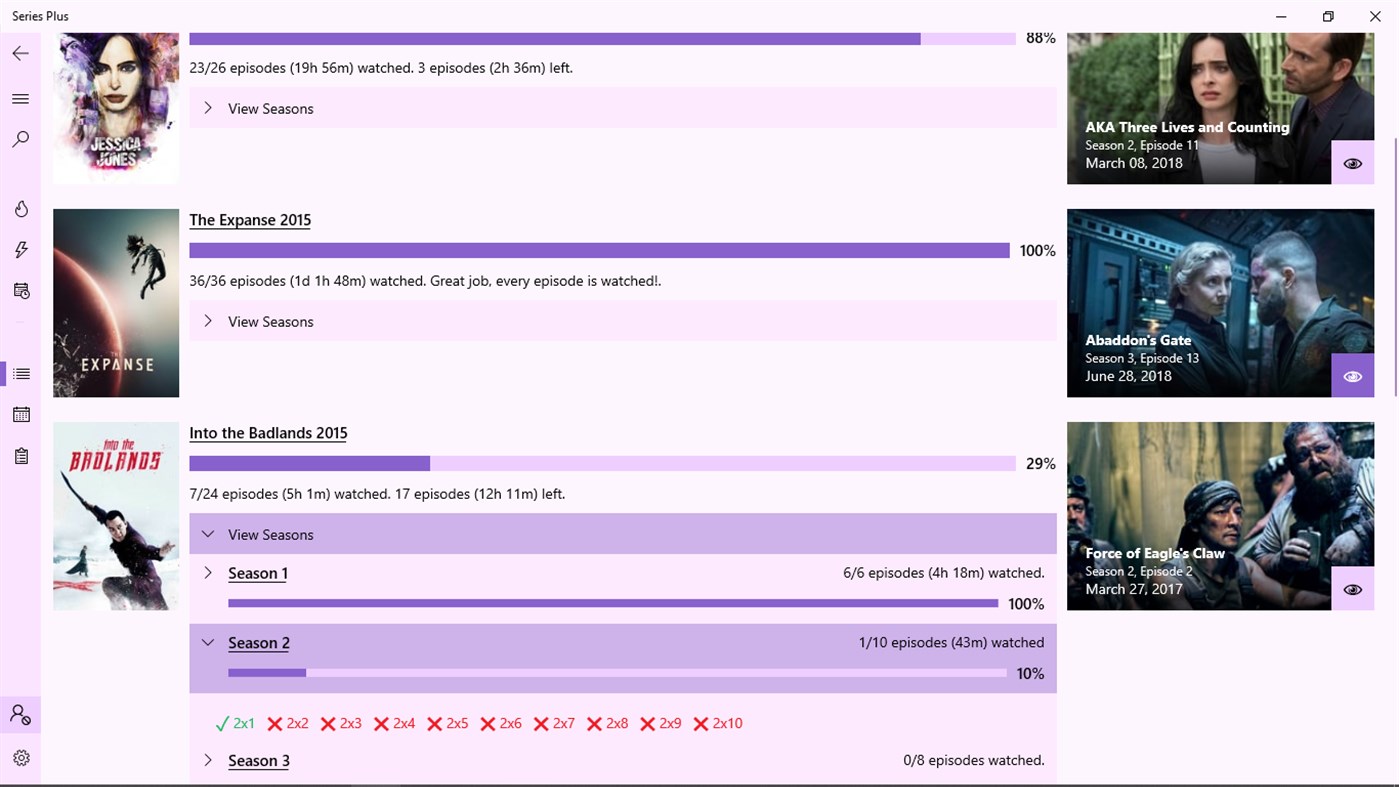Mark Abaddon's Gate as watched with eye toggle
The width and height of the screenshot is (1399, 787).
coord(1352,375)
